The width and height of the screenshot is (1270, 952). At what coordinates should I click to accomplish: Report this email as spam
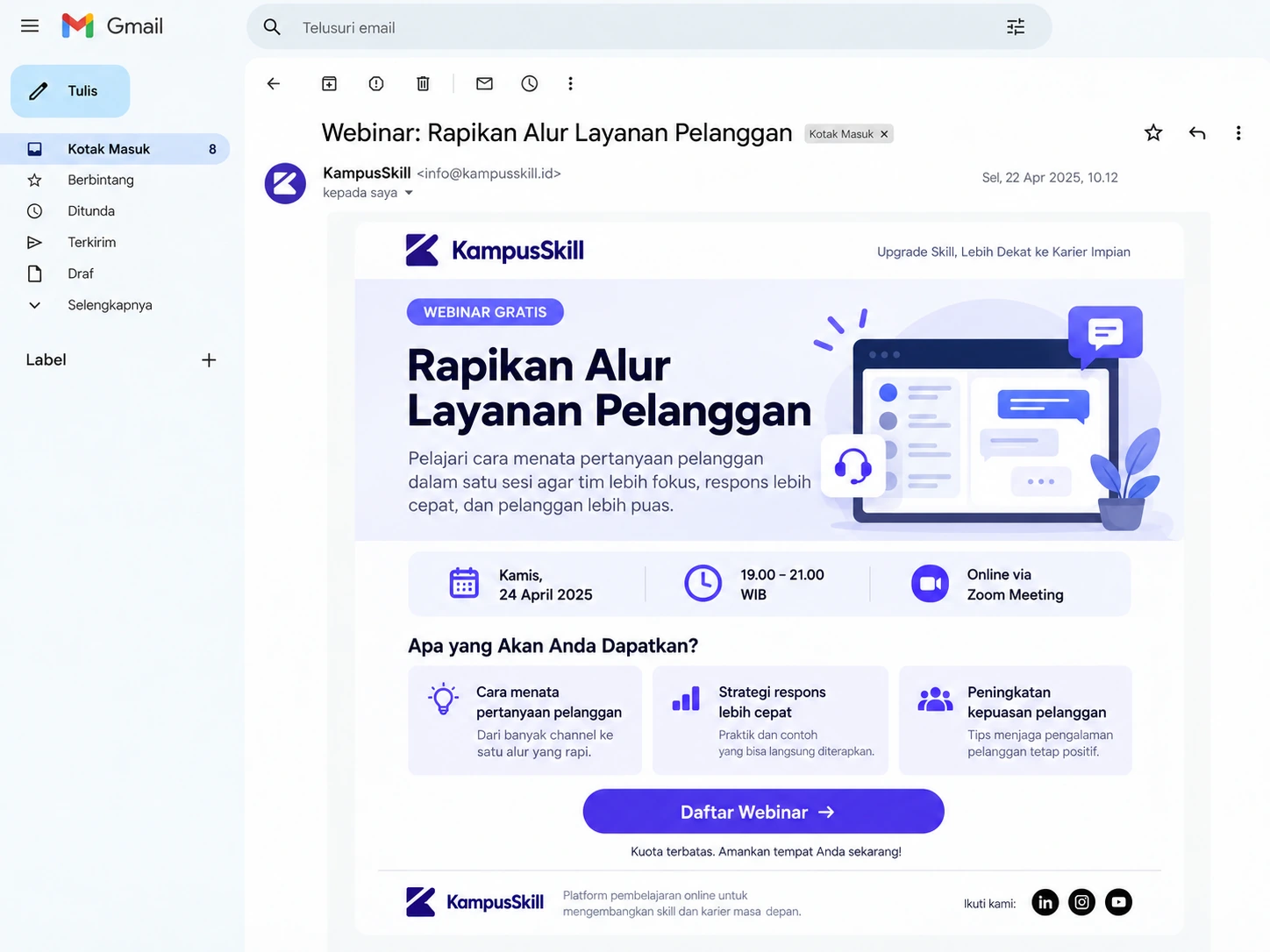[x=376, y=83]
